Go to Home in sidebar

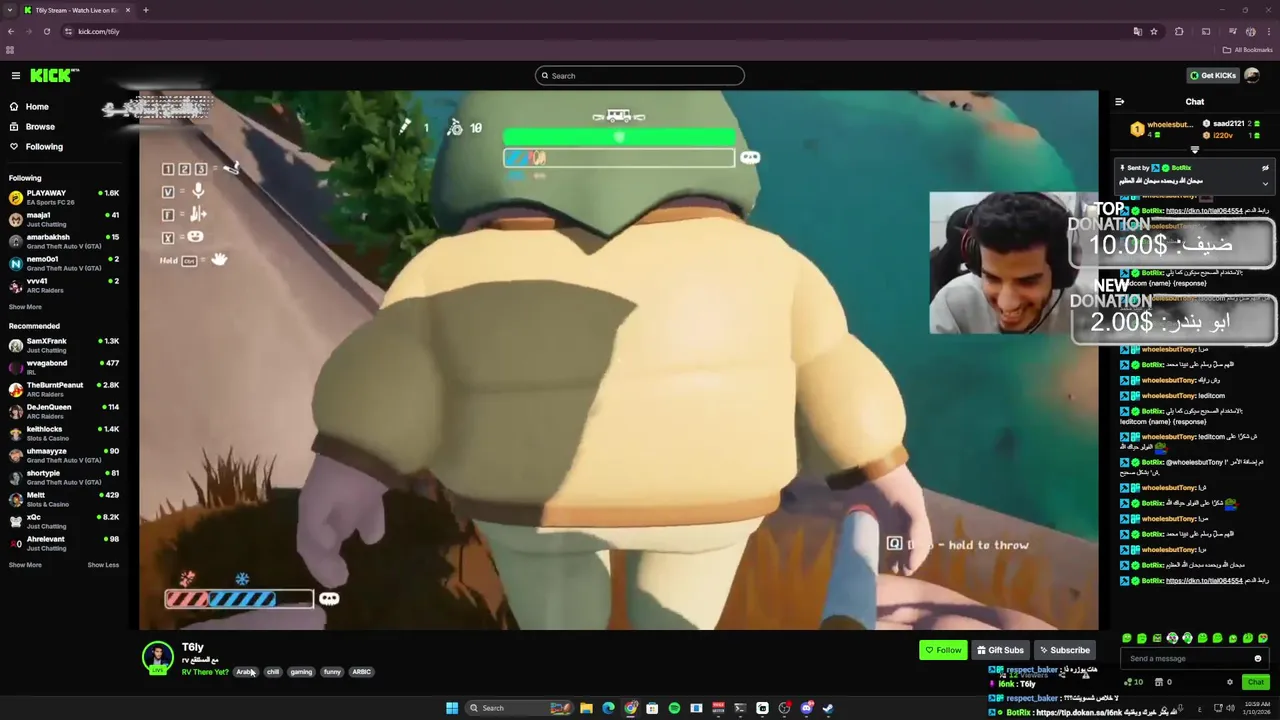[37, 107]
